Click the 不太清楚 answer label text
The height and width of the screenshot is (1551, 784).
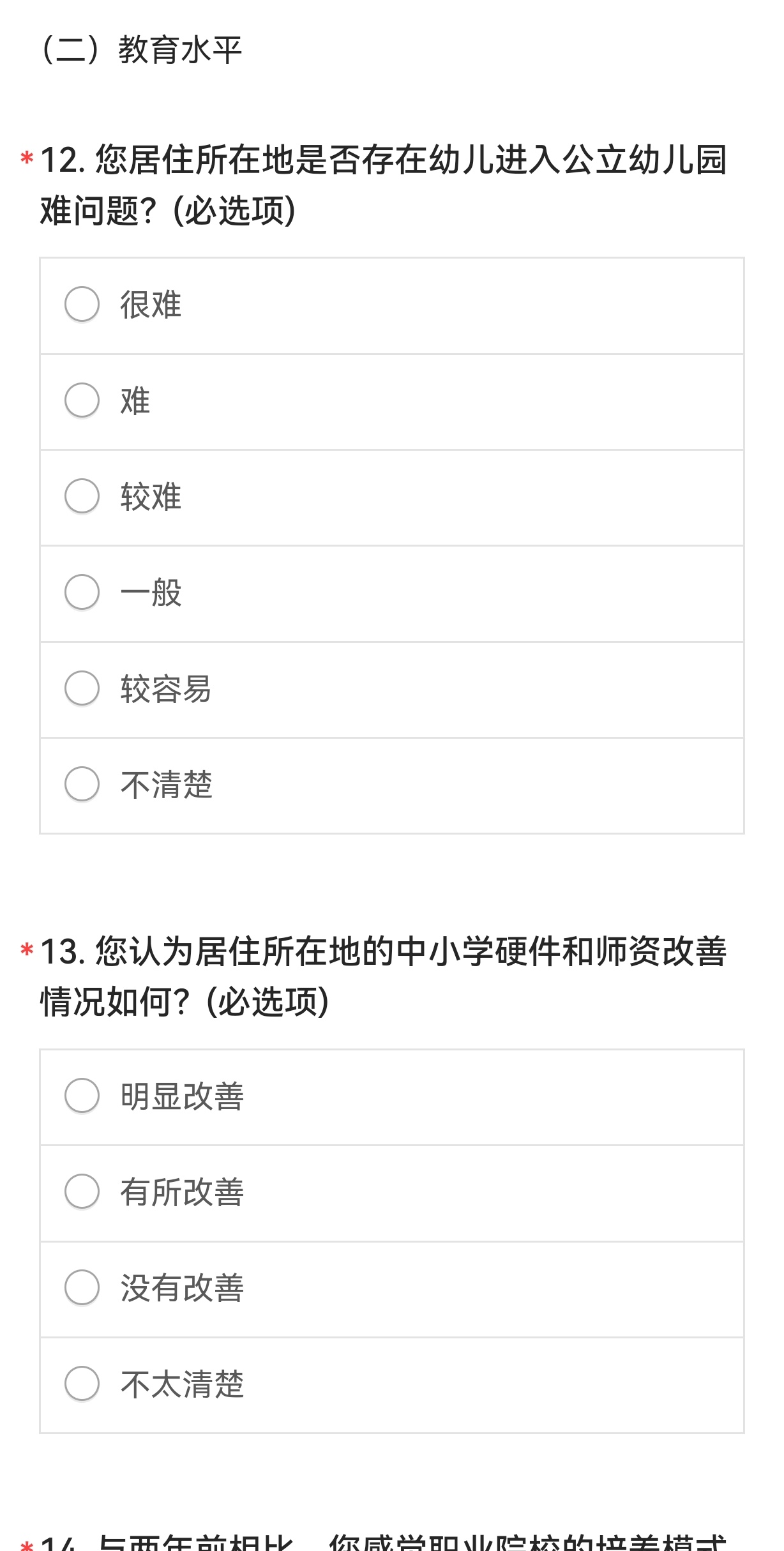click(x=182, y=1384)
